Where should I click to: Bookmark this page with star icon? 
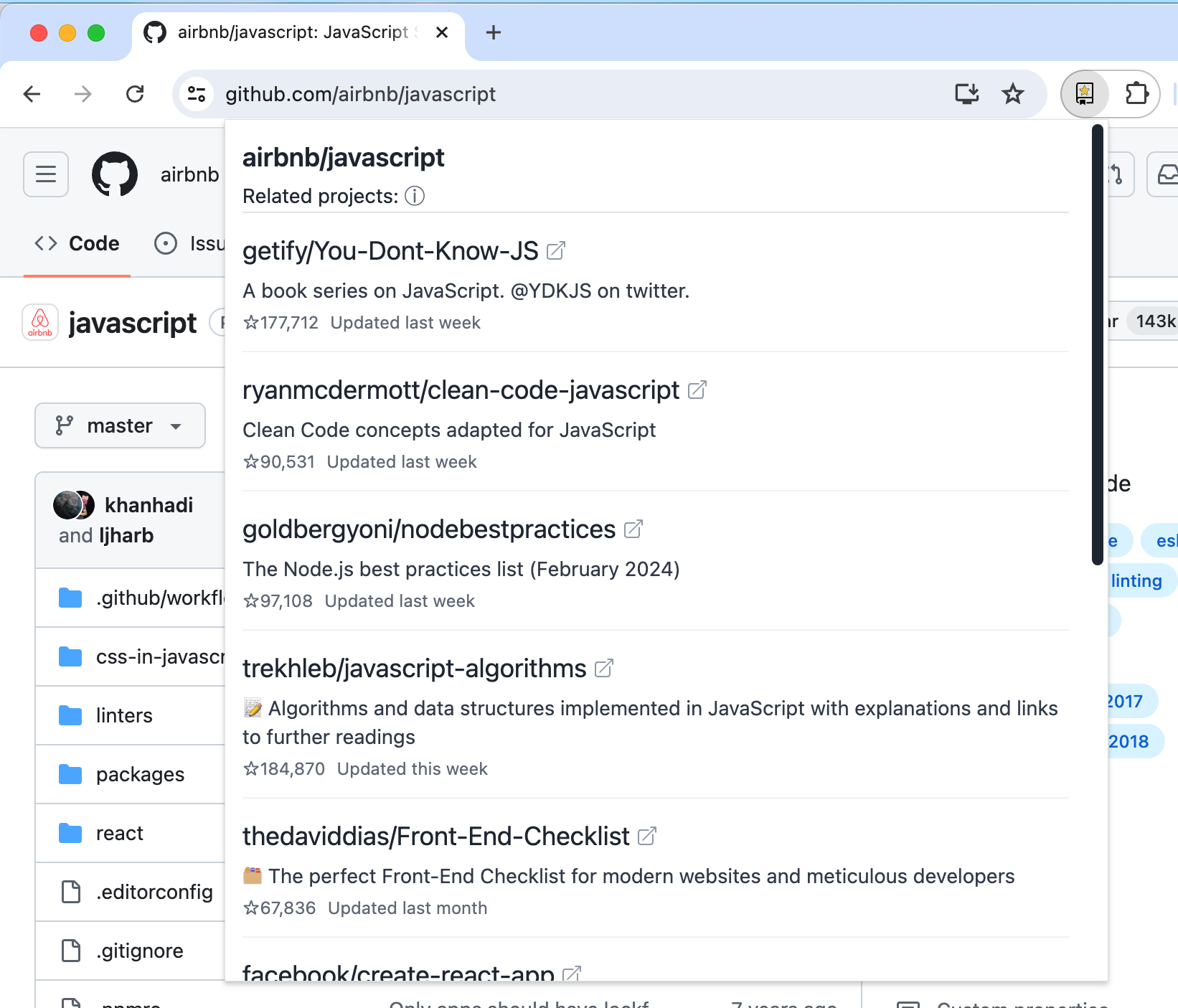[x=1013, y=94]
